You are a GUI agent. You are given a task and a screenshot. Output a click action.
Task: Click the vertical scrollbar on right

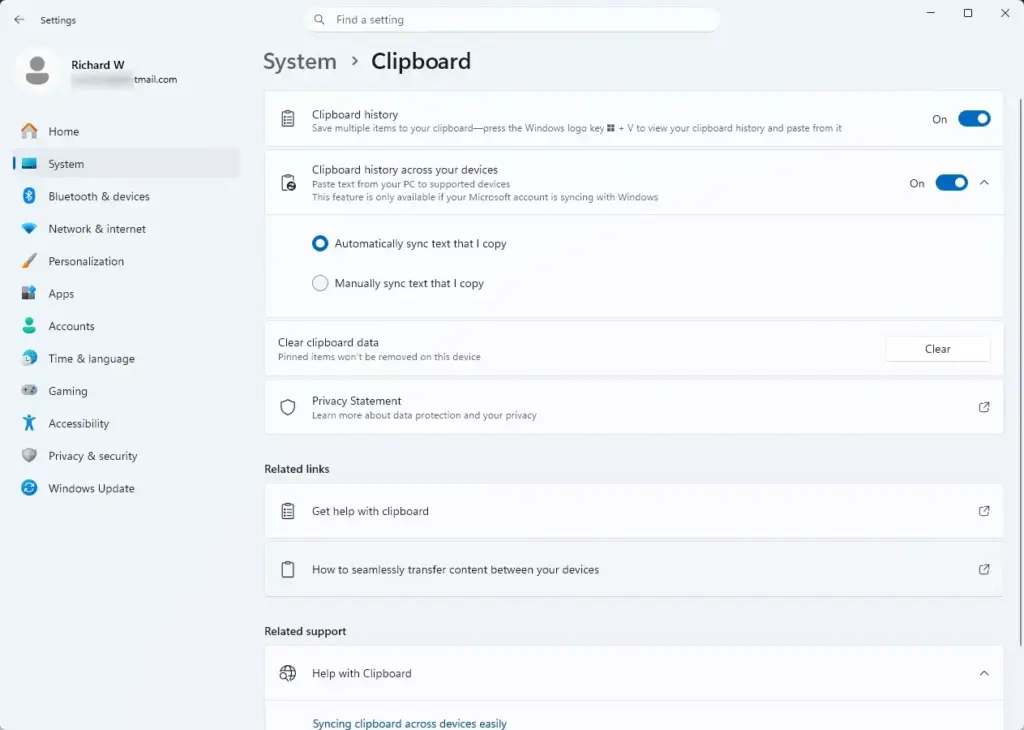[x=1020, y=372]
